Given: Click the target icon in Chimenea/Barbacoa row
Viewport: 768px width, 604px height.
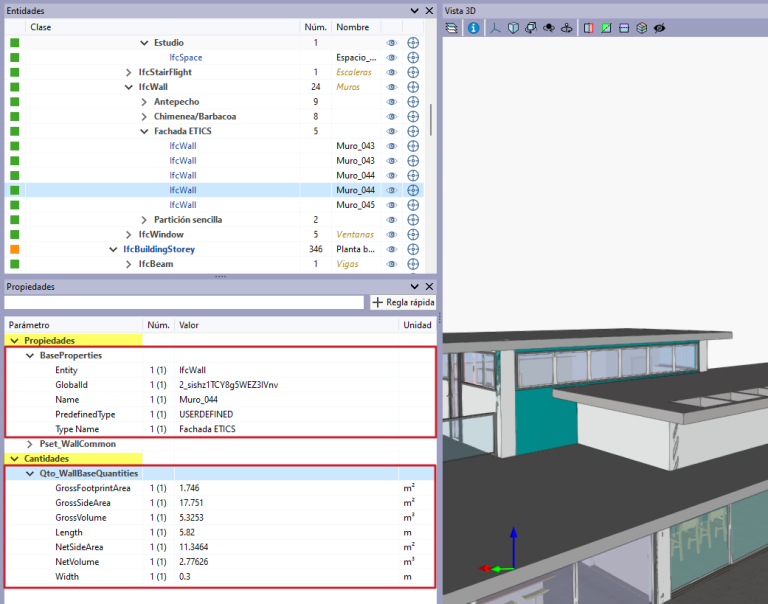Looking at the screenshot, I should tap(413, 116).
